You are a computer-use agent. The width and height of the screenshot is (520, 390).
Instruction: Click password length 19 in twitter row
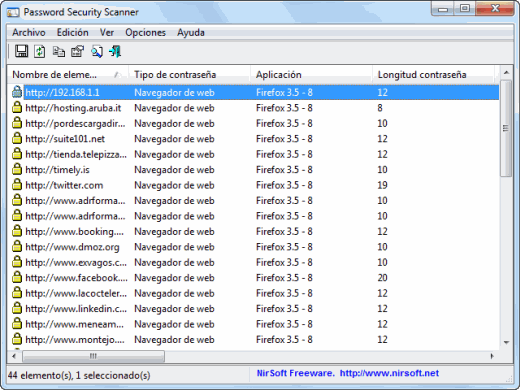coord(382,185)
